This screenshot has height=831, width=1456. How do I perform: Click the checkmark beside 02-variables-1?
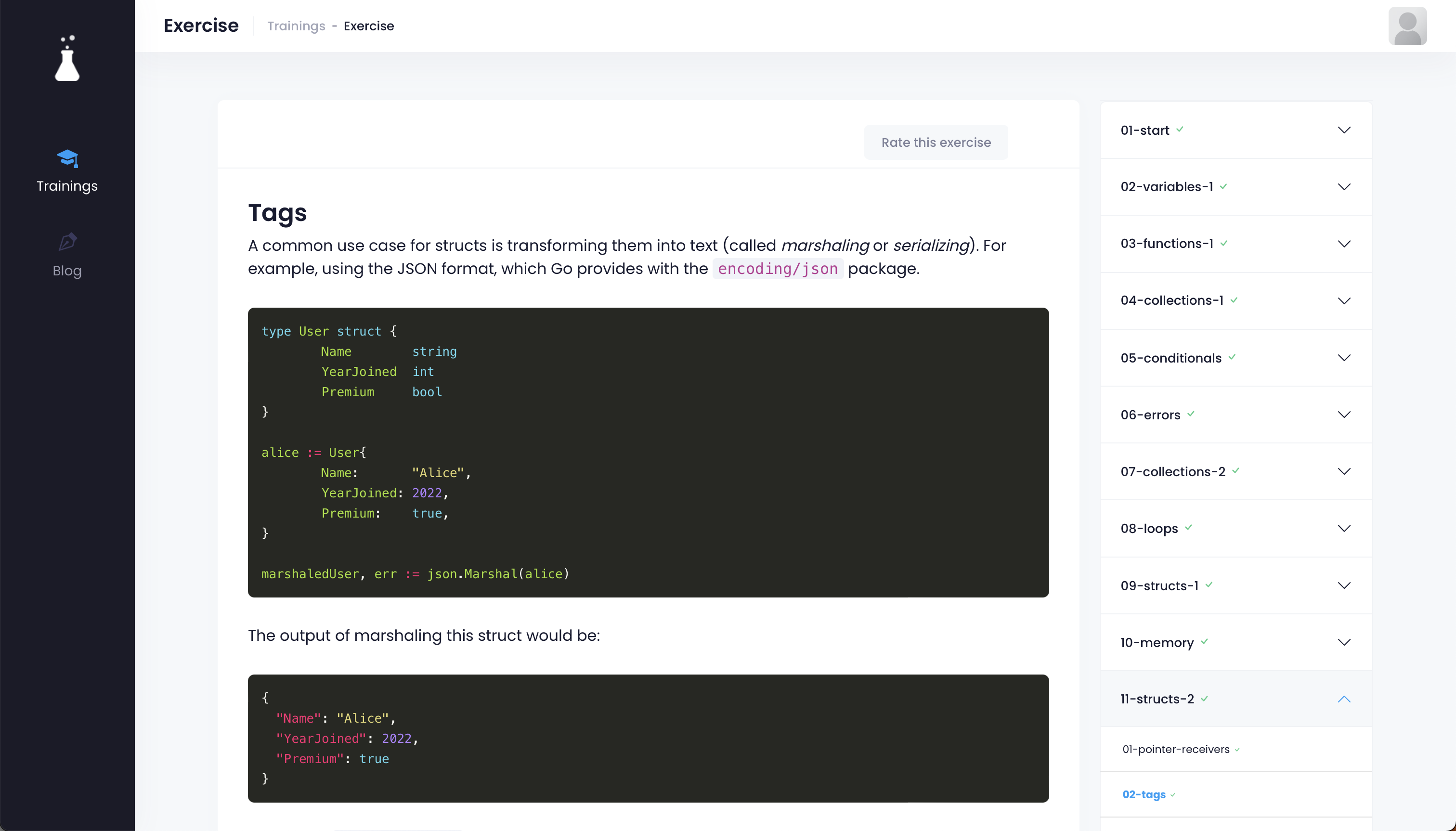[x=1223, y=187]
